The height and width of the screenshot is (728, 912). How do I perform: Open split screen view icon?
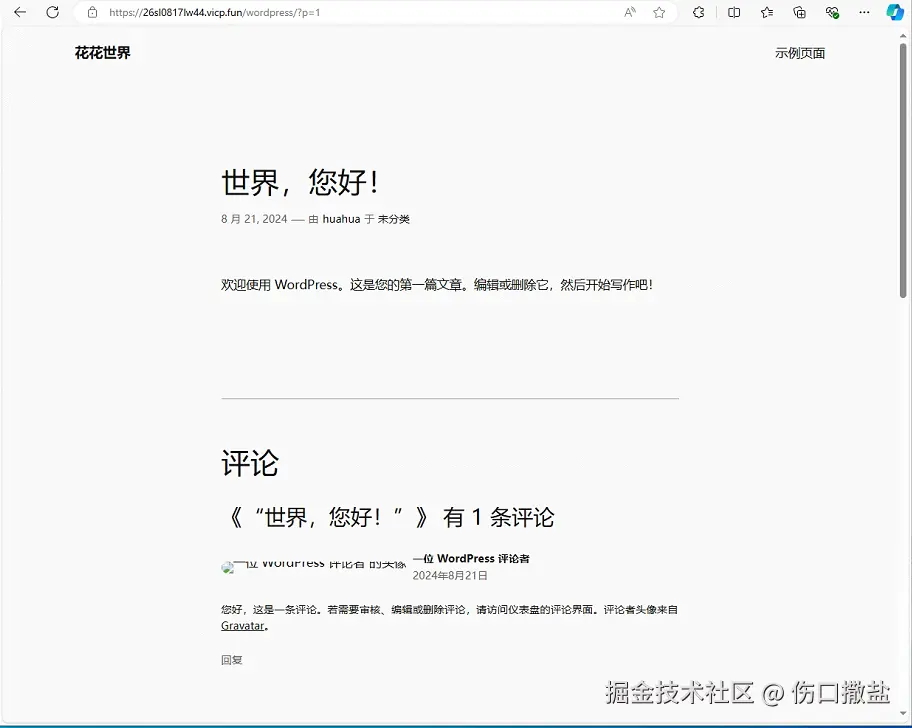[734, 12]
